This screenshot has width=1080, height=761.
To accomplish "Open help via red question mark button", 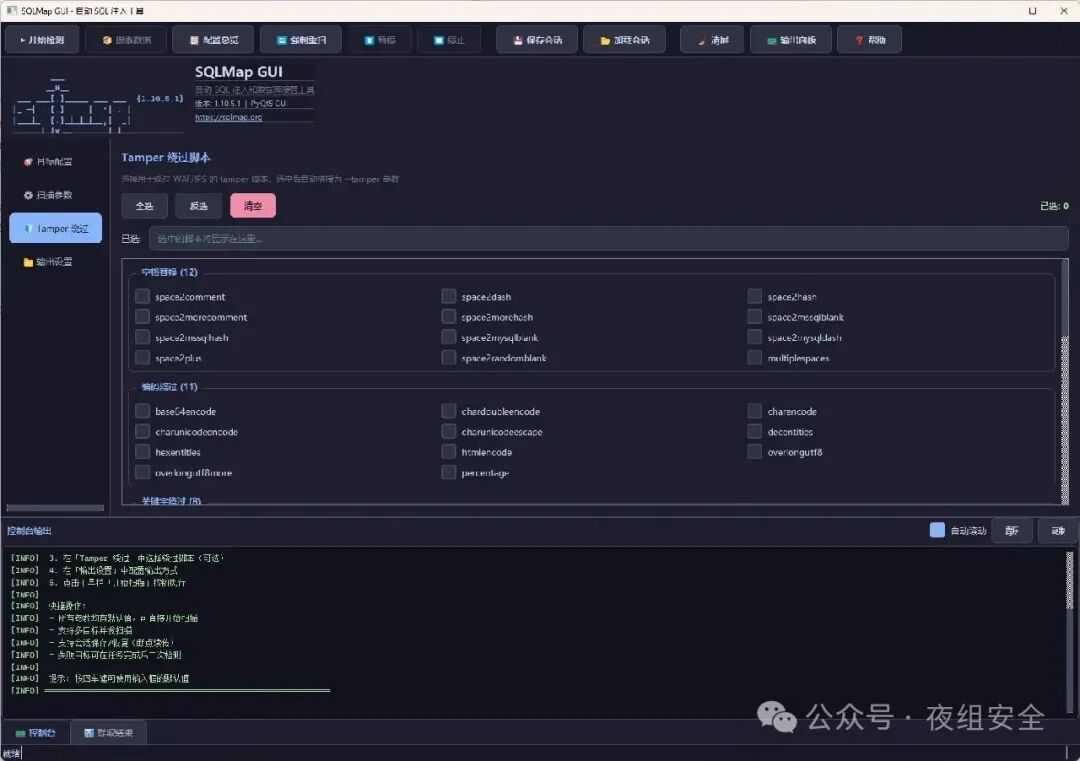I will click(869, 40).
